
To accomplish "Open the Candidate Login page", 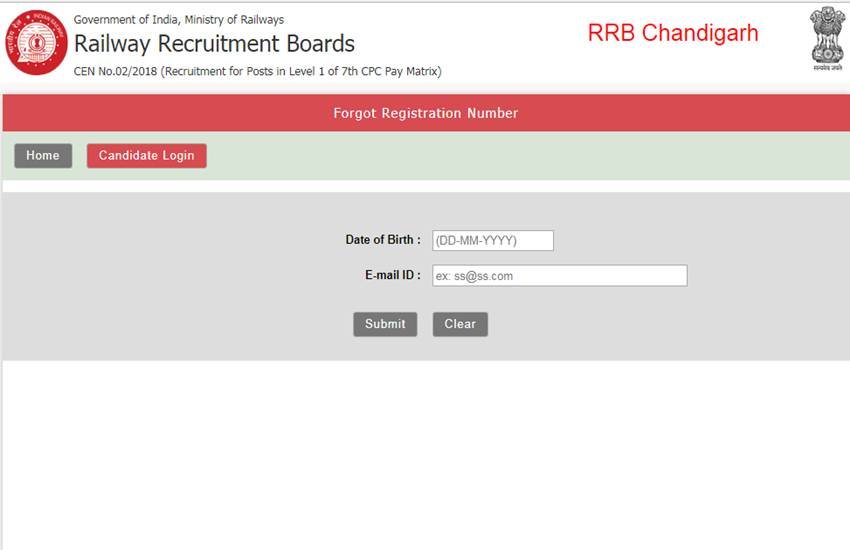I will (x=146, y=156).
